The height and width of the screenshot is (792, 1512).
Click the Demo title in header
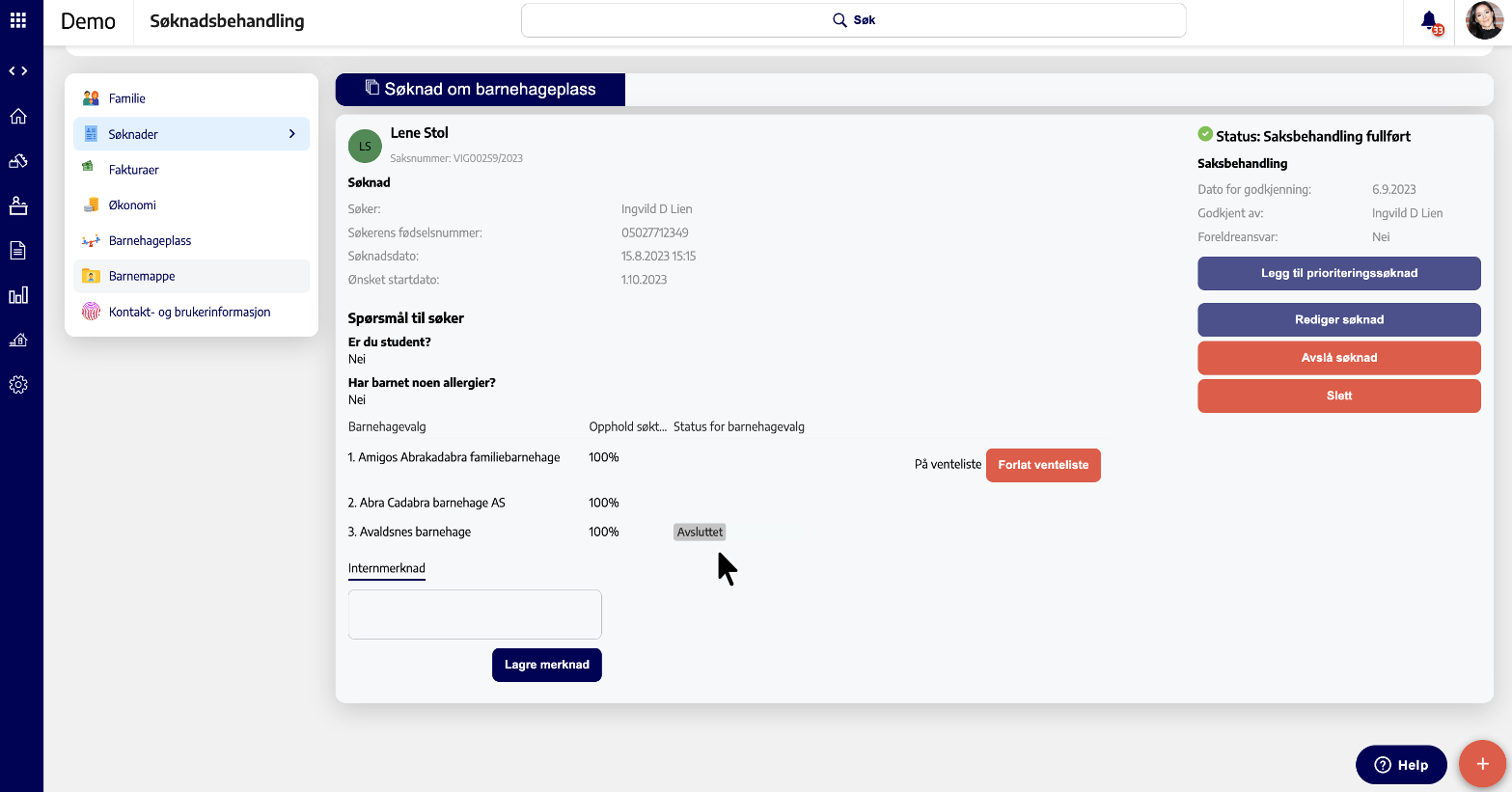point(88,21)
